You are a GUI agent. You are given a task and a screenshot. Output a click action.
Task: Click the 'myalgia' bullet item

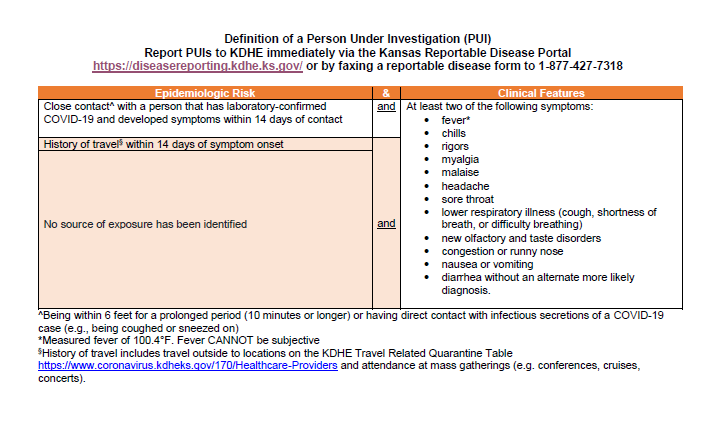[460, 159]
